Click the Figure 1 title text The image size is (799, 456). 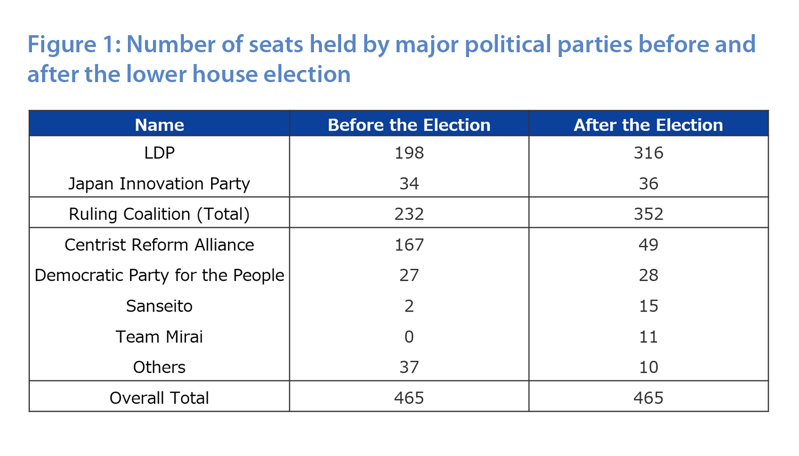point(391,59)
